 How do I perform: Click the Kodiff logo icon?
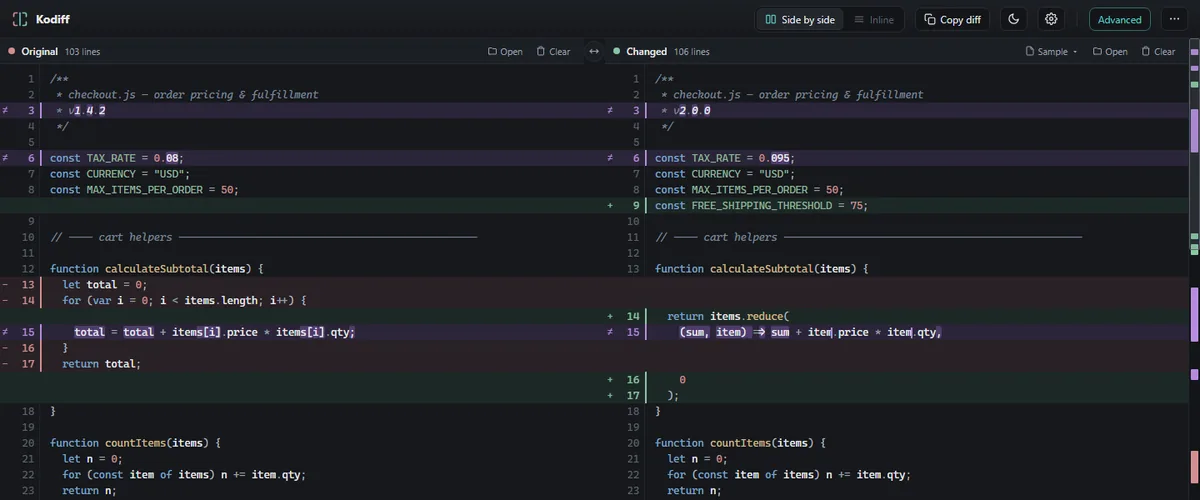click(x=20, y=19)
